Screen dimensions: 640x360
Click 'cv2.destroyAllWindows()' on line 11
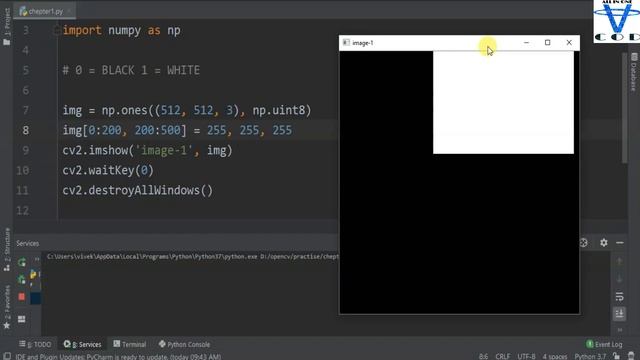[x=138, y=190]
